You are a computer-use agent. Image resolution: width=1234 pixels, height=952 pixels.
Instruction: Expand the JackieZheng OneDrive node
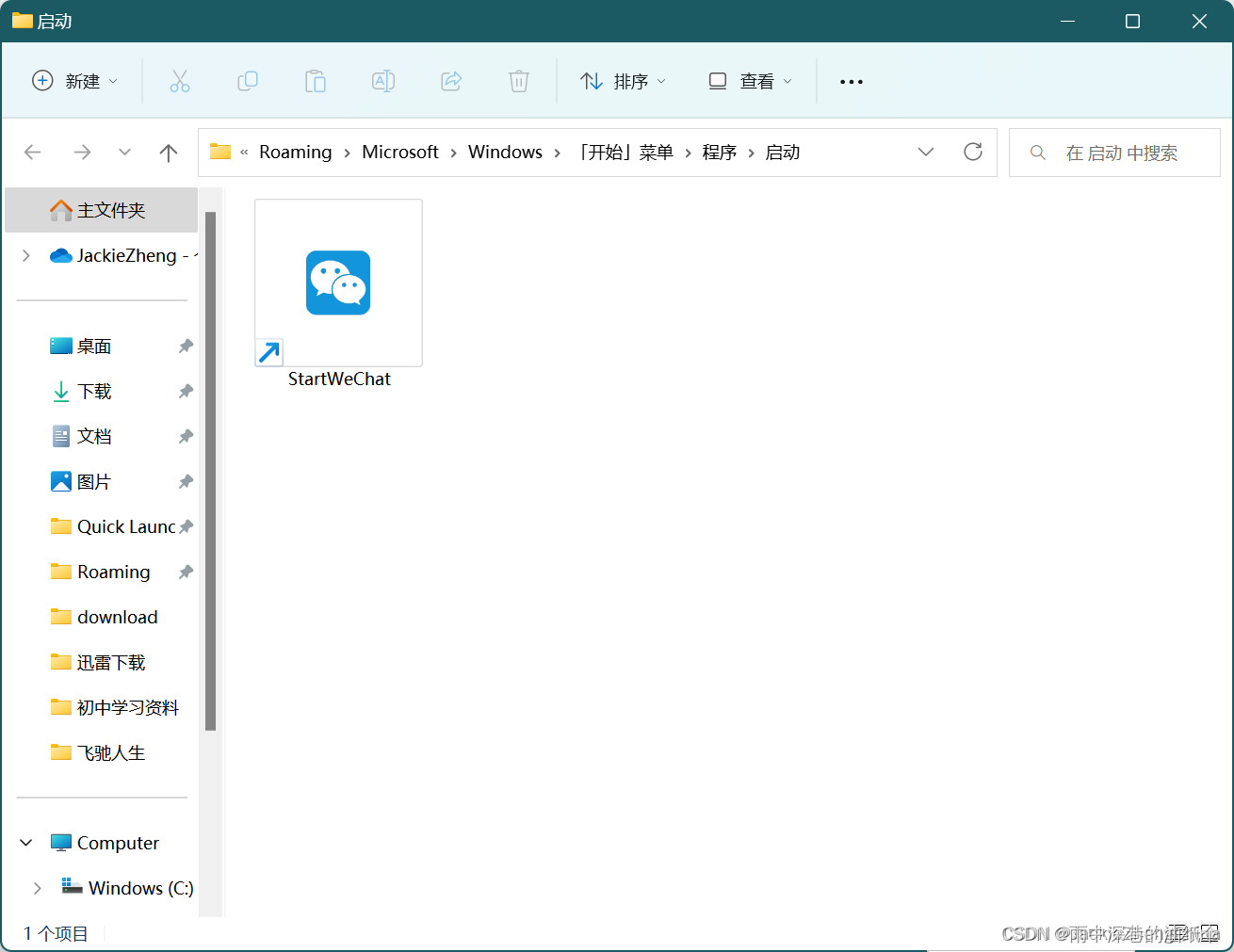click(26, 255)
